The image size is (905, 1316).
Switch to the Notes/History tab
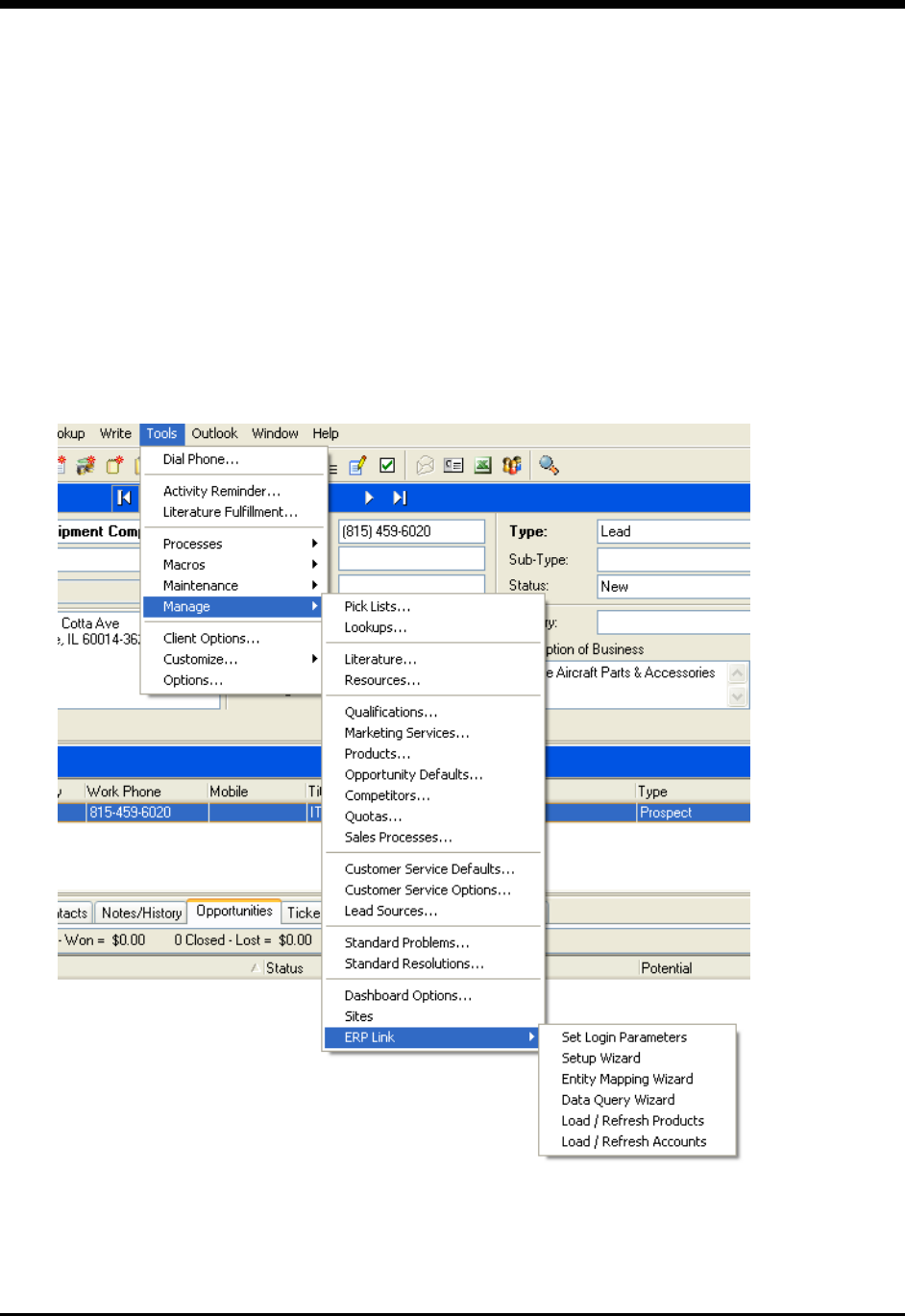(141, 914)
